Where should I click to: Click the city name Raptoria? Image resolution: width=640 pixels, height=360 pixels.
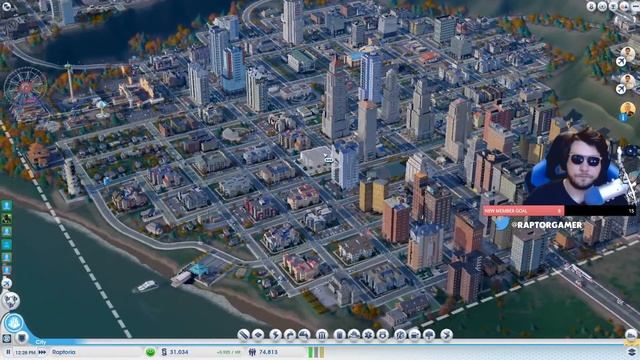point(64,352)
